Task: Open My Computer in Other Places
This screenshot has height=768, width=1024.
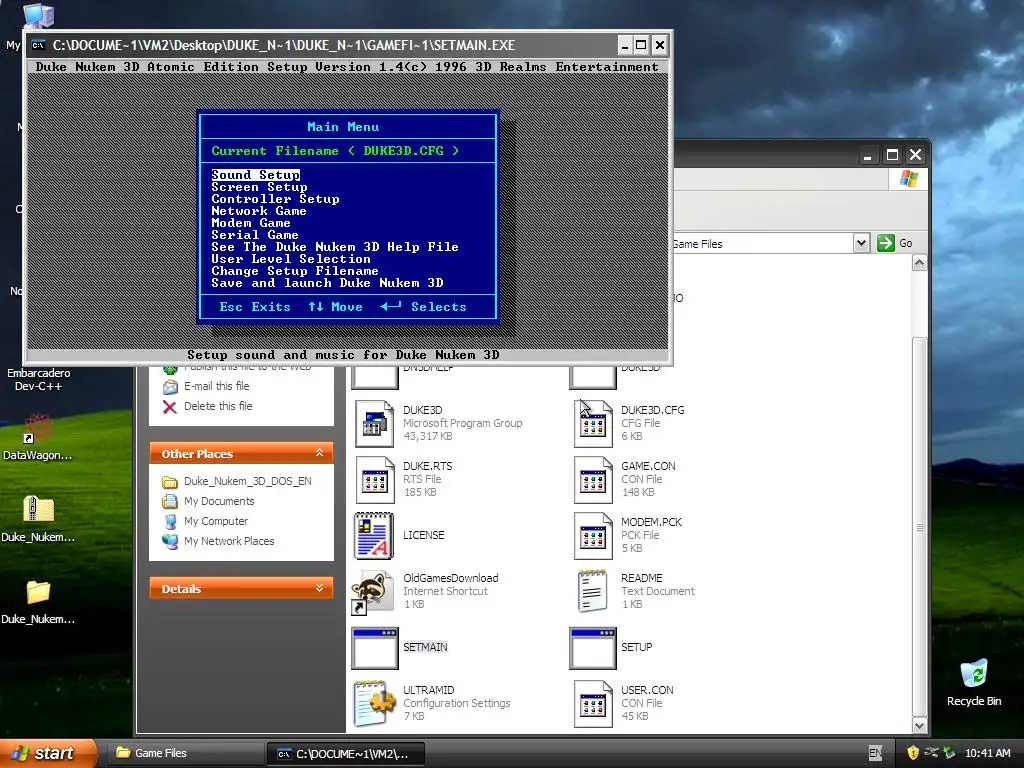Action: point(216,521)
